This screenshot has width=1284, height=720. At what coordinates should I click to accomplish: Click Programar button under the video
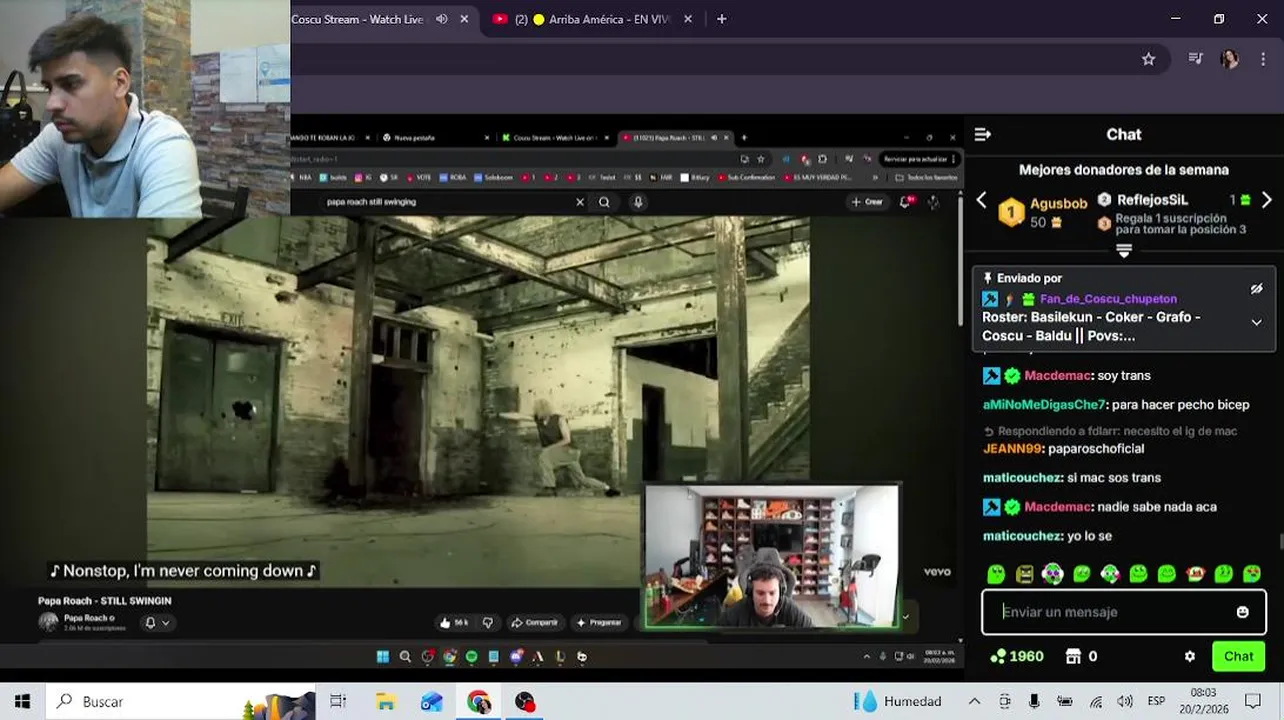point(599,622)
